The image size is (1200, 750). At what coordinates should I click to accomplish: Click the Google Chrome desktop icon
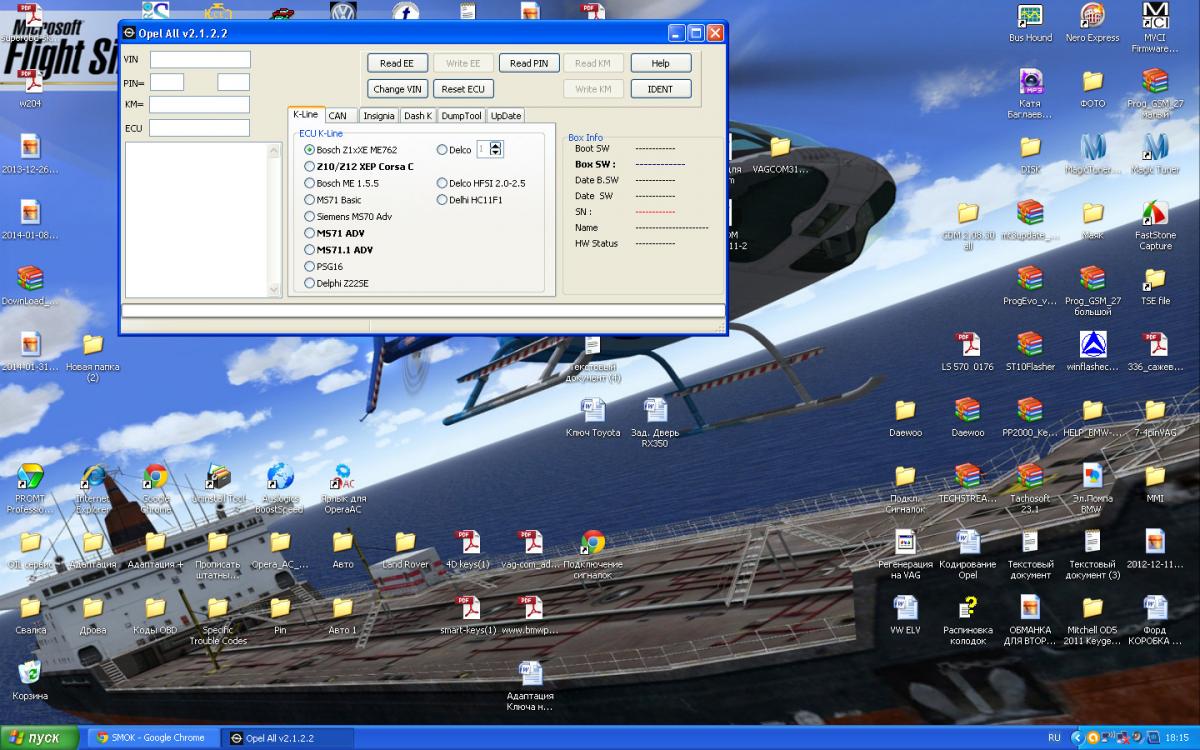[155, 477]
